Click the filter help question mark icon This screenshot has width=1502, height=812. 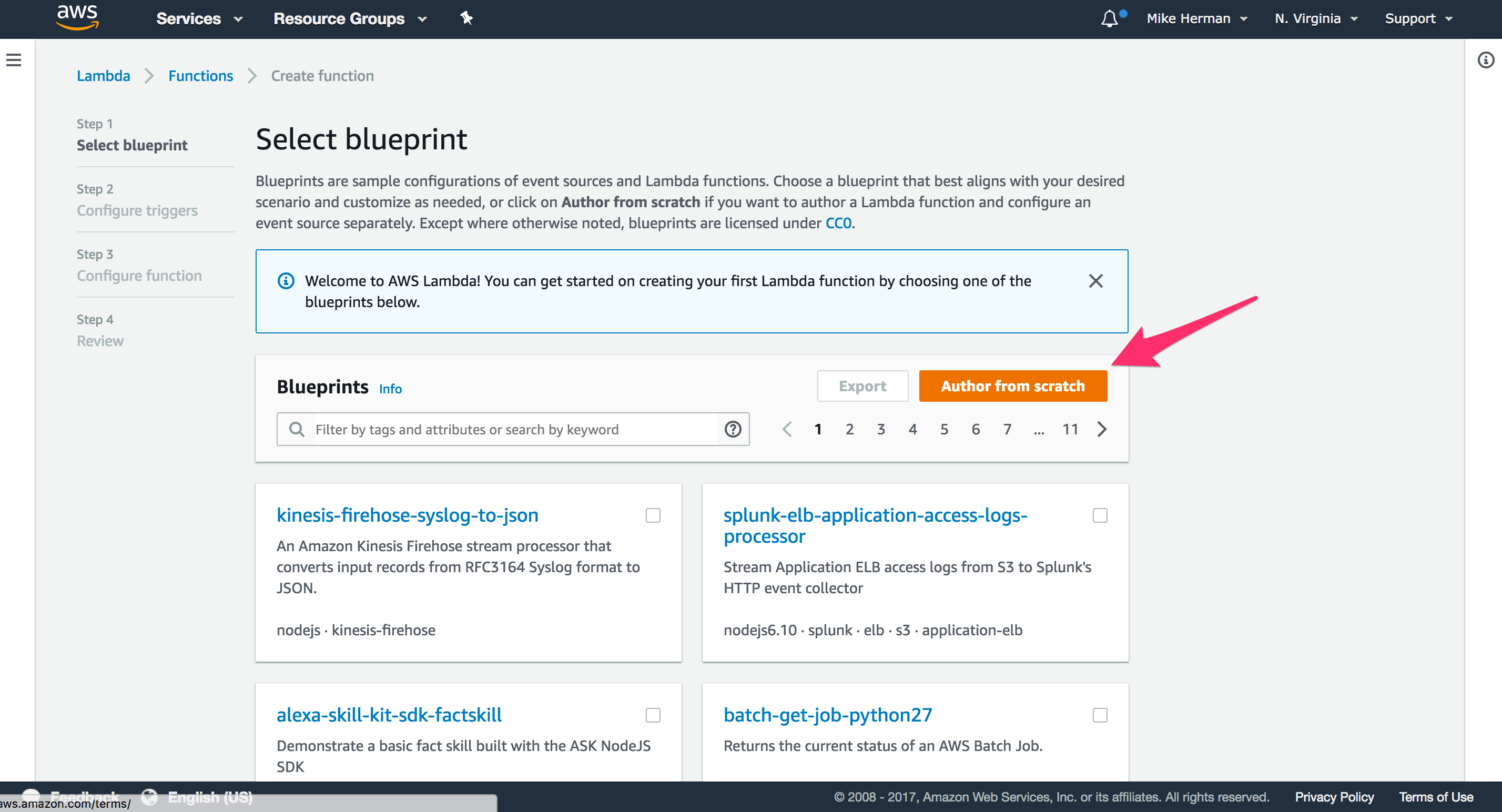point(733,430)
